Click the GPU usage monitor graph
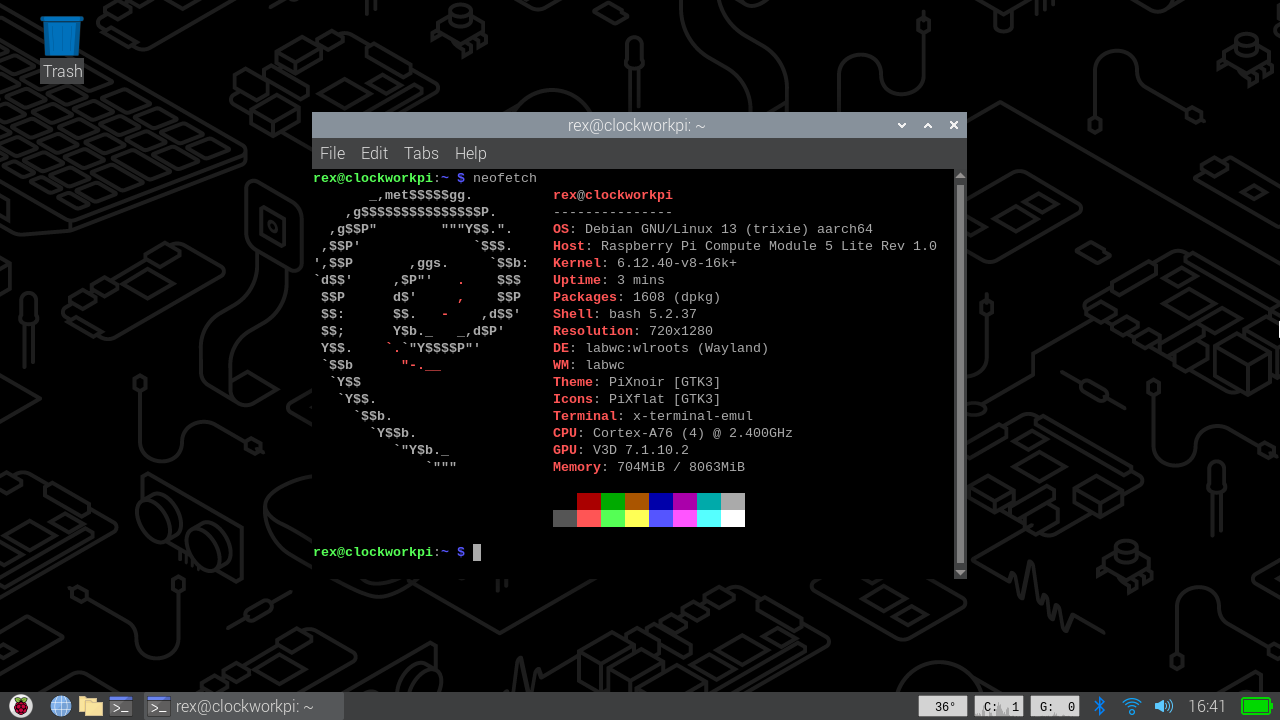Screen dimensions: 1280x720 tap(1055, 706)
